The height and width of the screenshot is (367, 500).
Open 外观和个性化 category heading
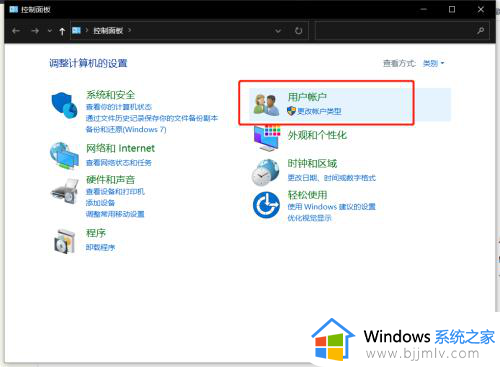[317, 135]
